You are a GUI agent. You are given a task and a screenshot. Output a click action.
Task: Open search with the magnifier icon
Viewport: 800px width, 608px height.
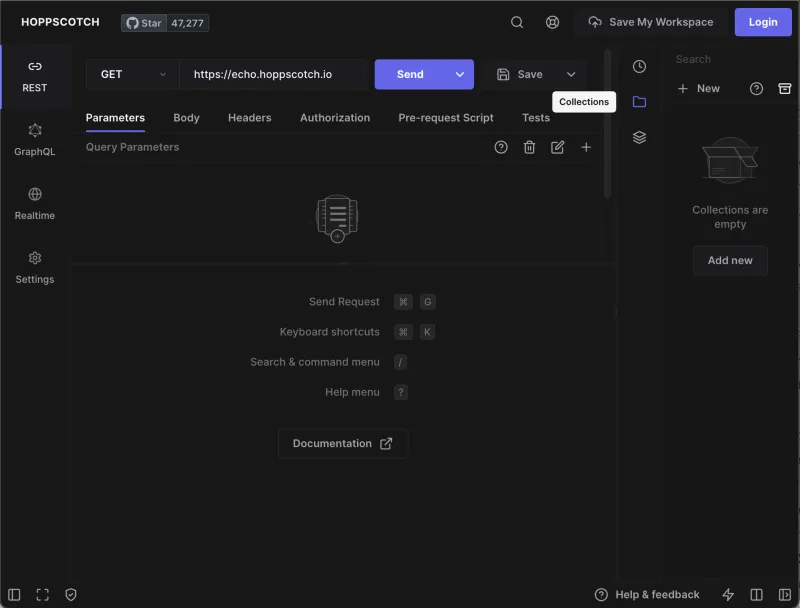(x=517, y=22)
